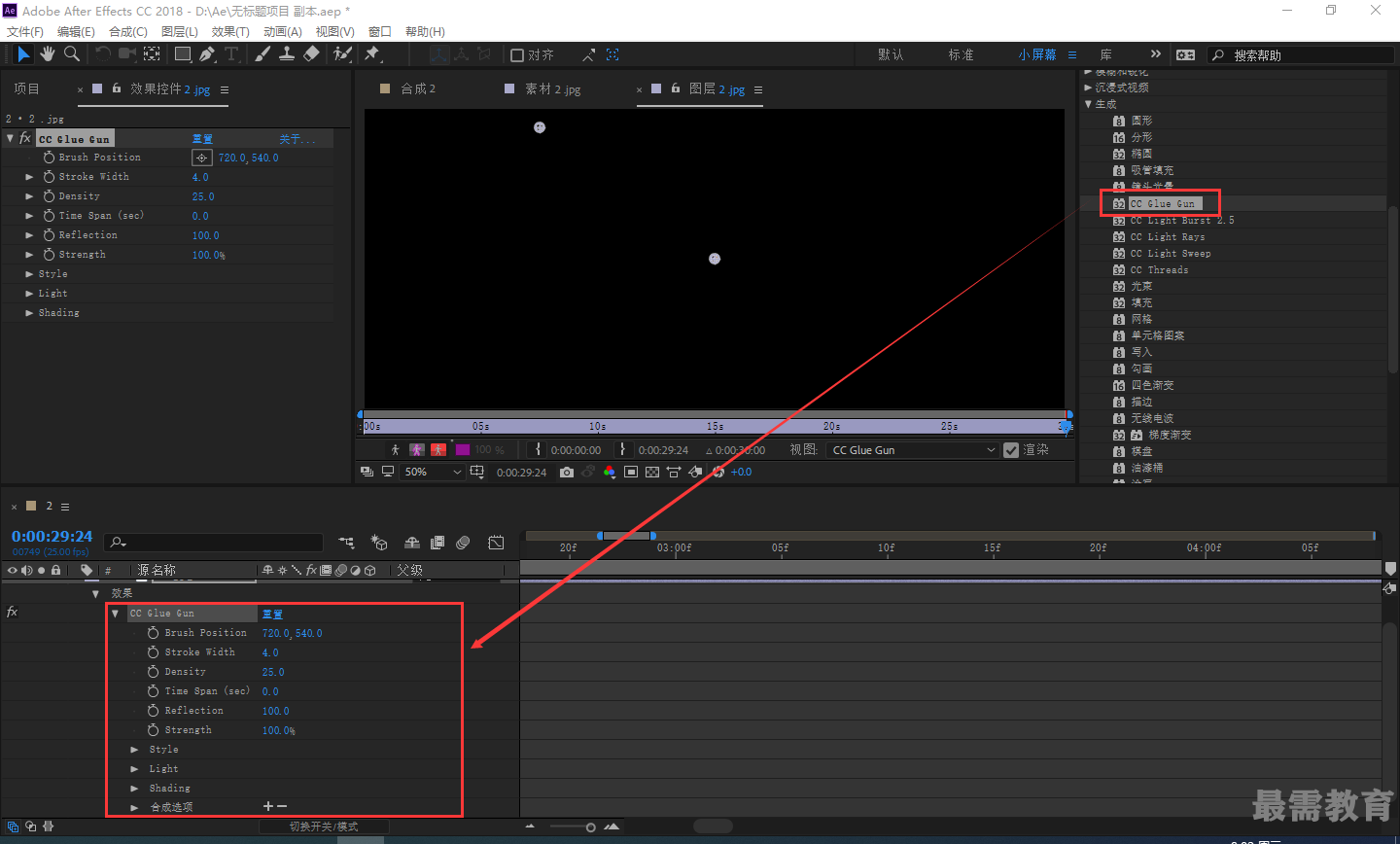
Task: Select the Pan Behind region tool
Action: [x=153, y=54]
